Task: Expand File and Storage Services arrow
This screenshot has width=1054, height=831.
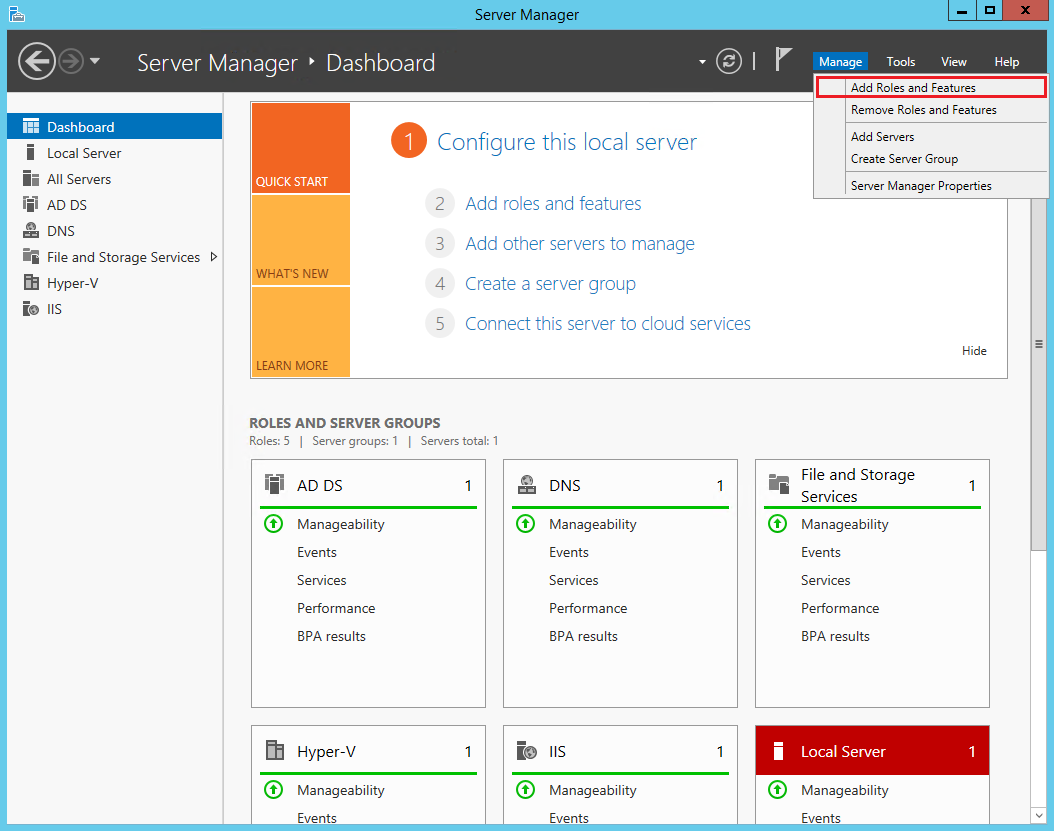Action: coord(214,257)
